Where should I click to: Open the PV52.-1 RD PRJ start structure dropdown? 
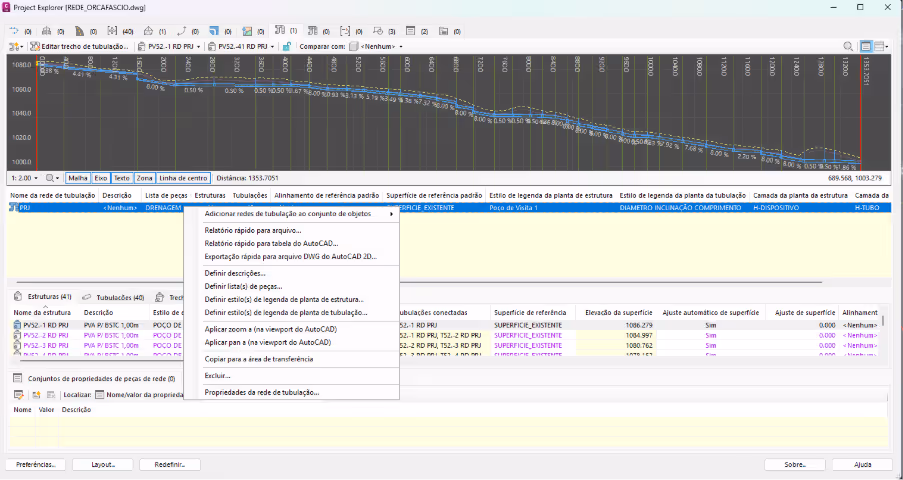tap(170, 47)
